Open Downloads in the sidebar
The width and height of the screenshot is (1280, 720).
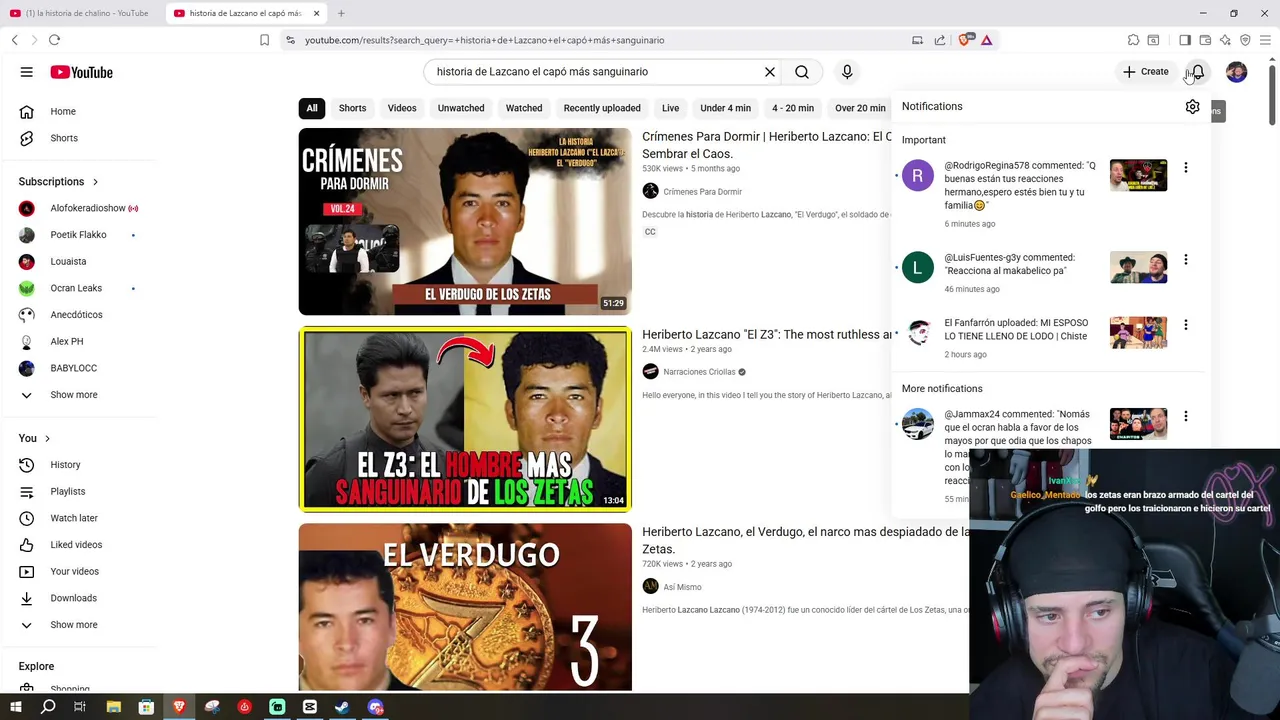(x=73, y=598)
